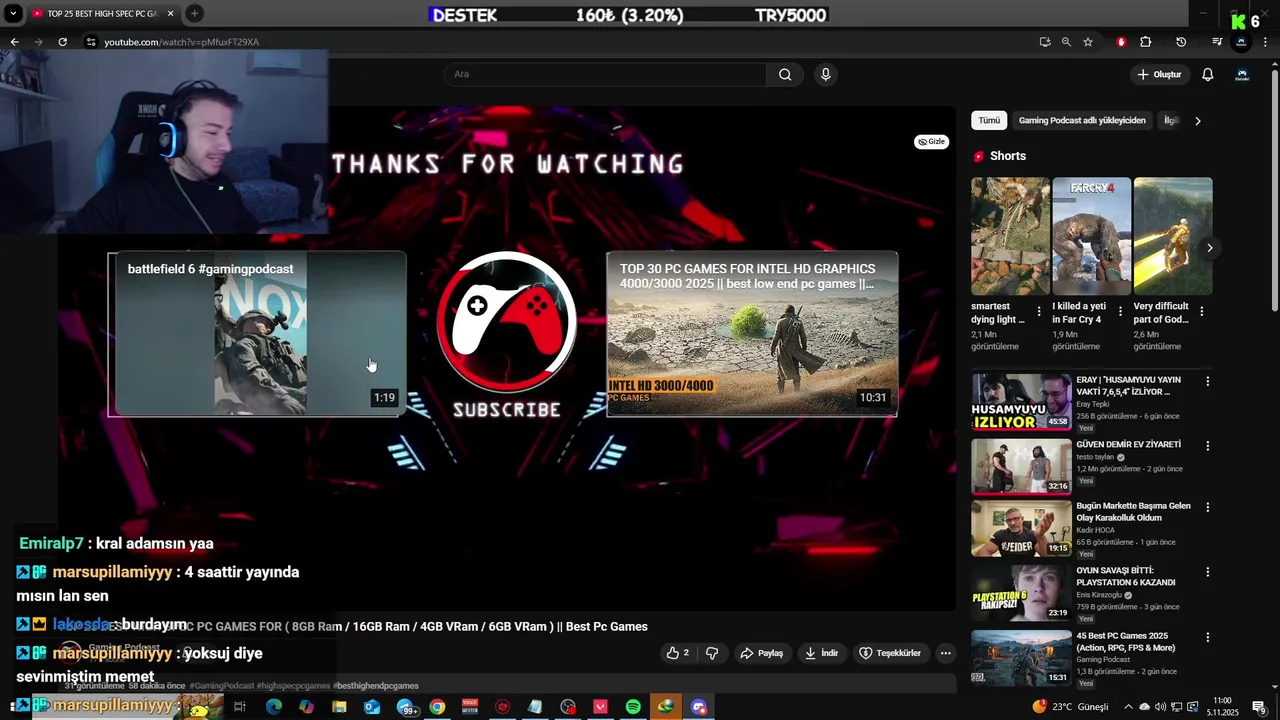This screenshot has width=1280, height=720.
Task: Open Outlook from the taskbar
Action: pyautogui.click(x=372, y=707)
